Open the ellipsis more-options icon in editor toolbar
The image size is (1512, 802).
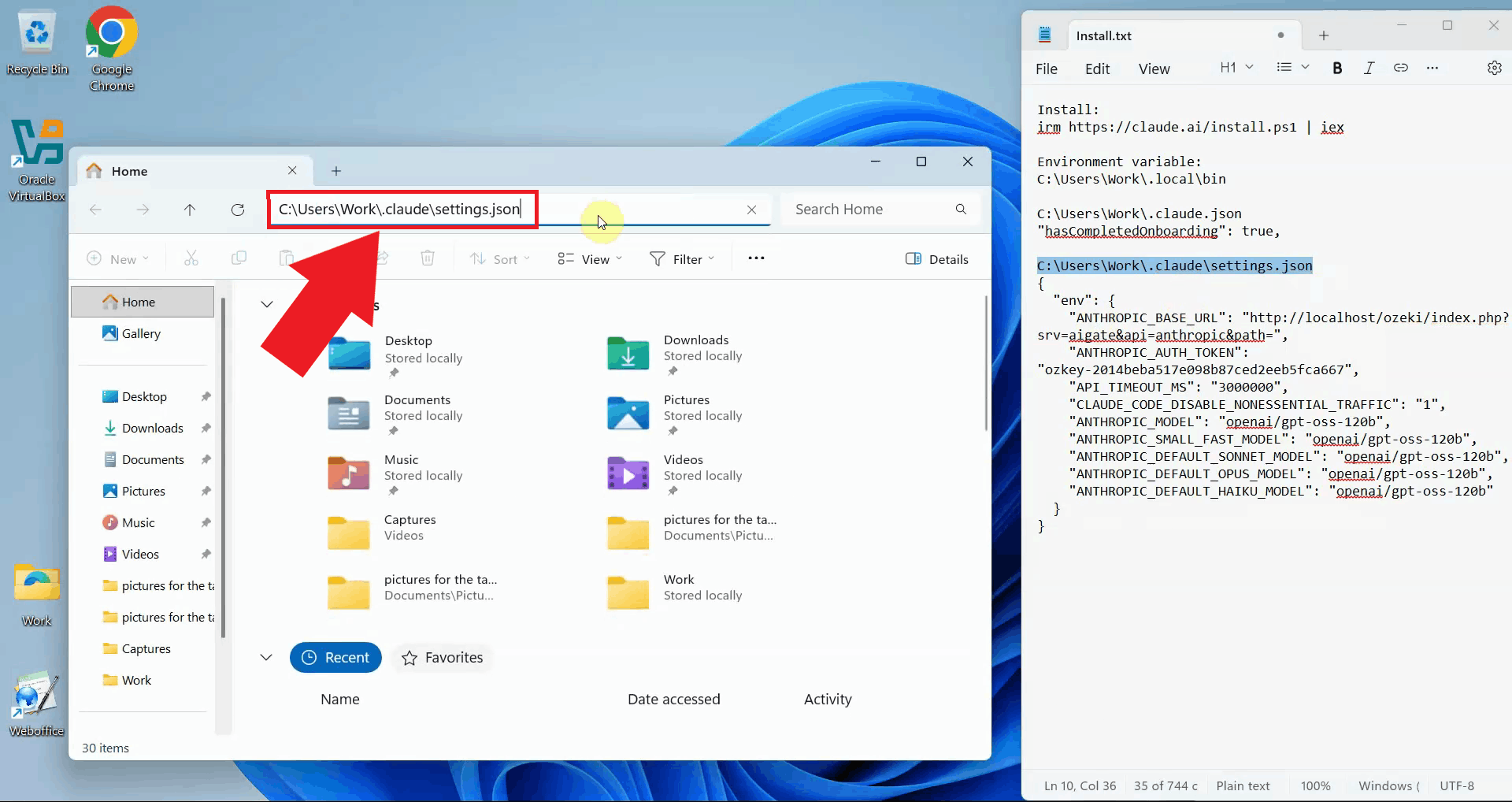(x=1433, y=68)
